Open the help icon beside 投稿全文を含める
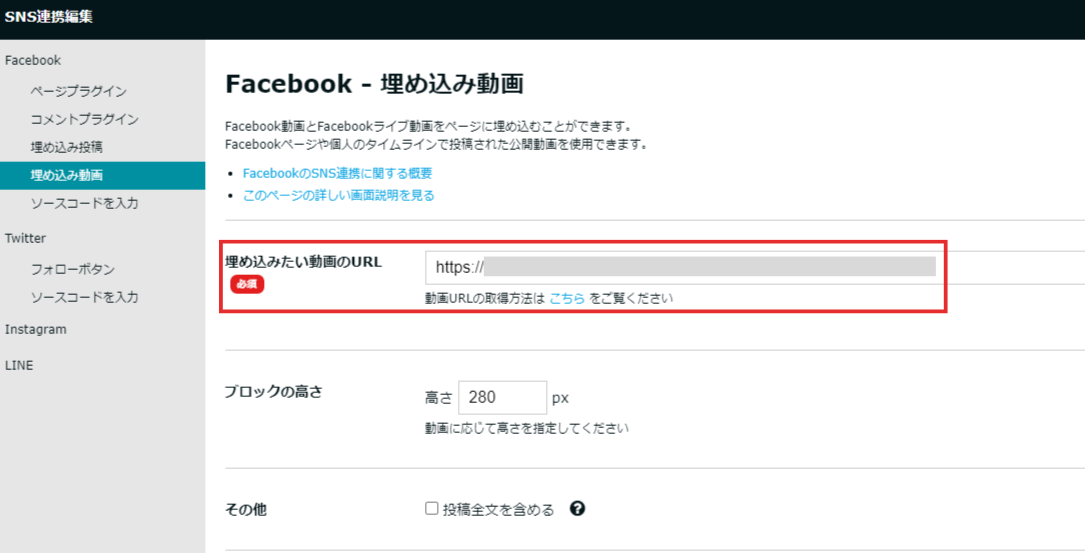The image size is (1085, 553). pyautogui.click(x=577, y=509)
